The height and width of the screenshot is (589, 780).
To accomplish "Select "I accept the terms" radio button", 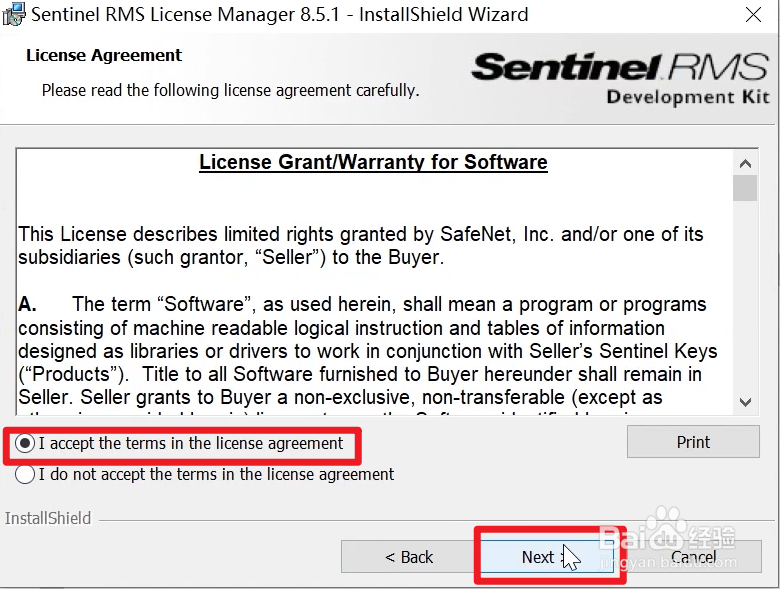I will pos(27,443).
